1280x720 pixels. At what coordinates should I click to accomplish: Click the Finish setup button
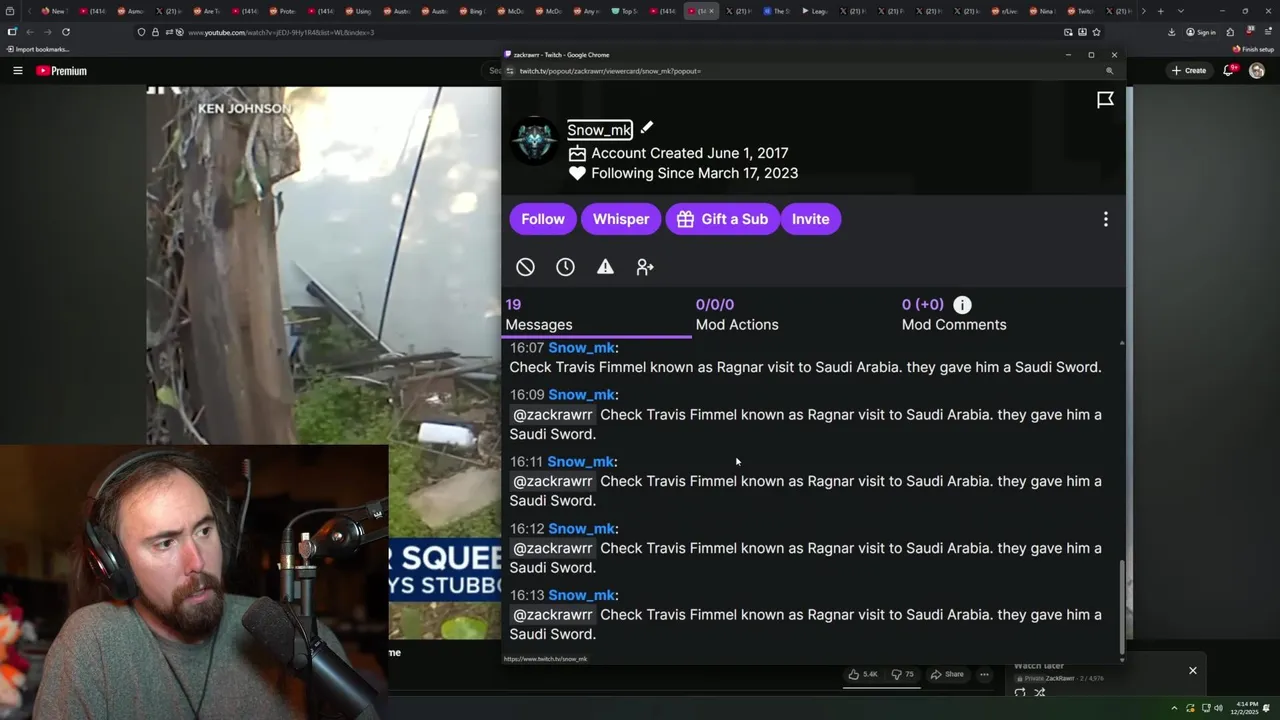click(1253, 49)
